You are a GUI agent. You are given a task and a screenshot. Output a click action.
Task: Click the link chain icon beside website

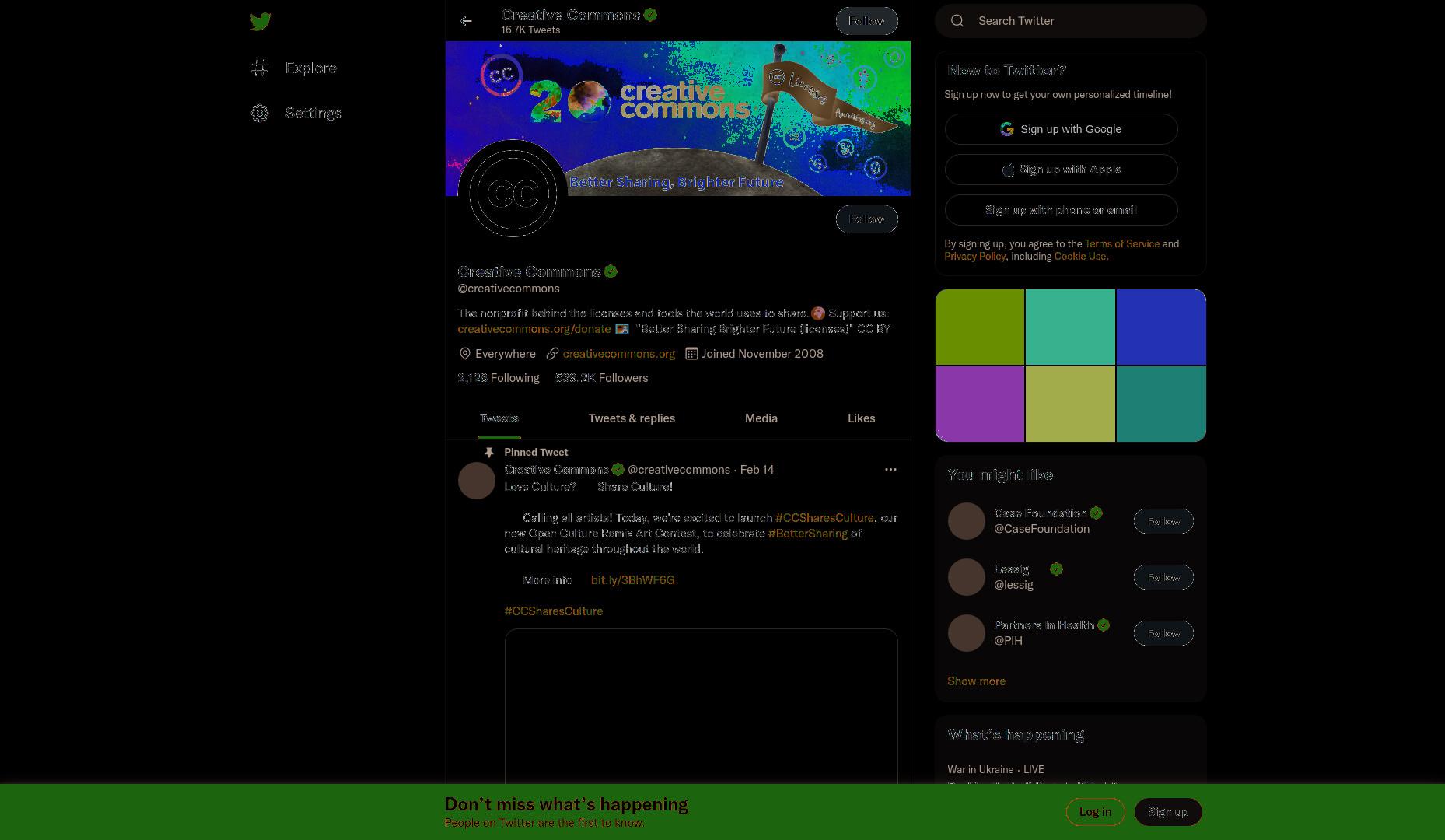click(552, 354)
